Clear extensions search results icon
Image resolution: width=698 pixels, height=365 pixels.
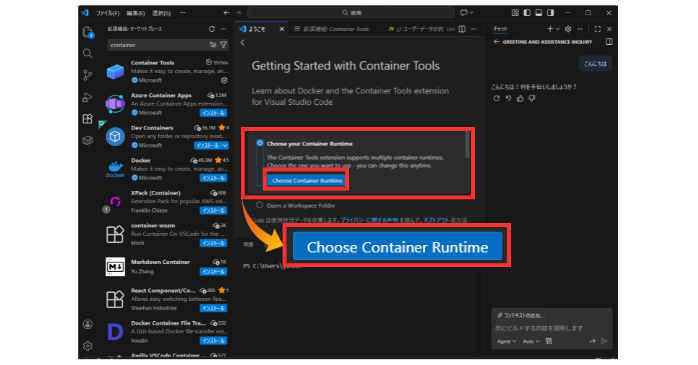pos(213,45)
